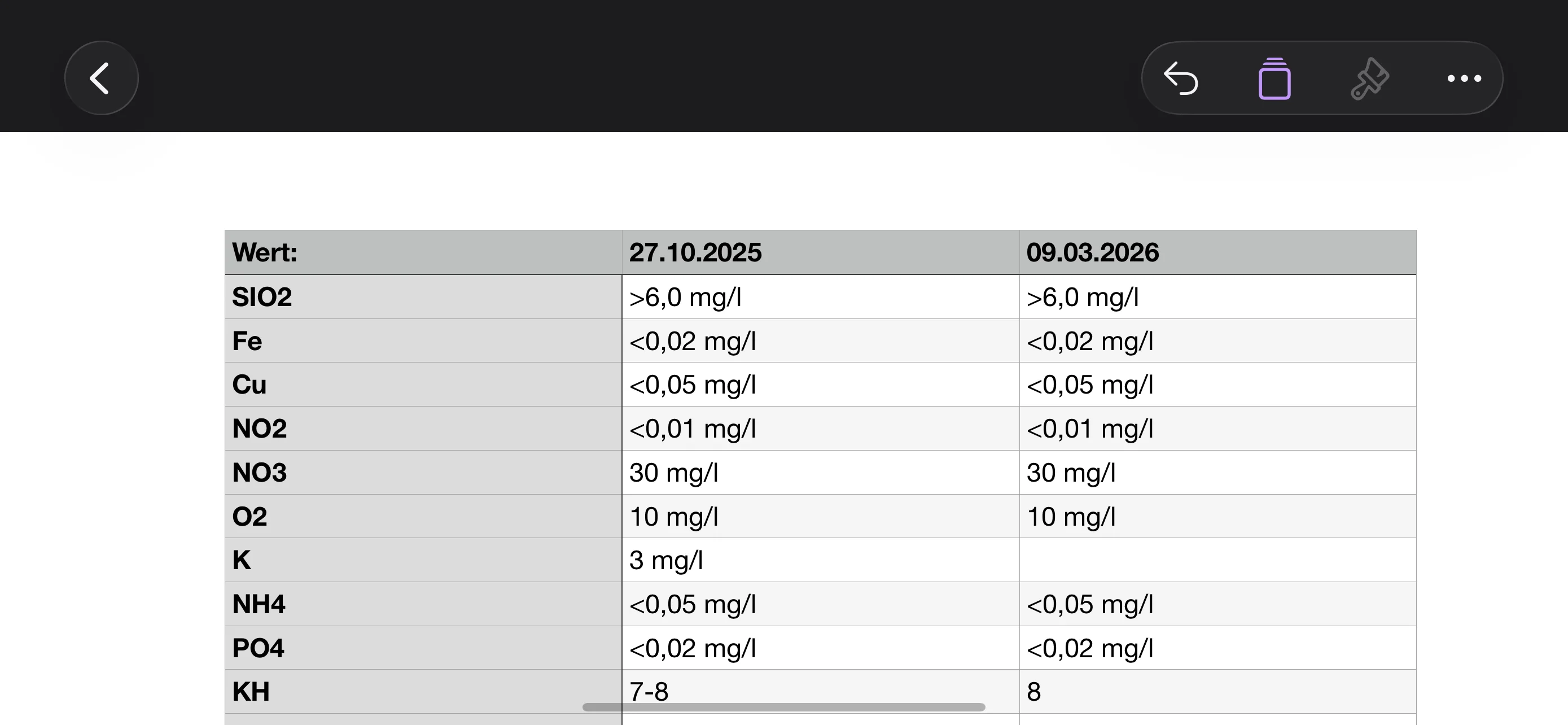Click the empty K cell for 09.03.2026
Screen dimensions: 1568x725
coord(1217,560)
